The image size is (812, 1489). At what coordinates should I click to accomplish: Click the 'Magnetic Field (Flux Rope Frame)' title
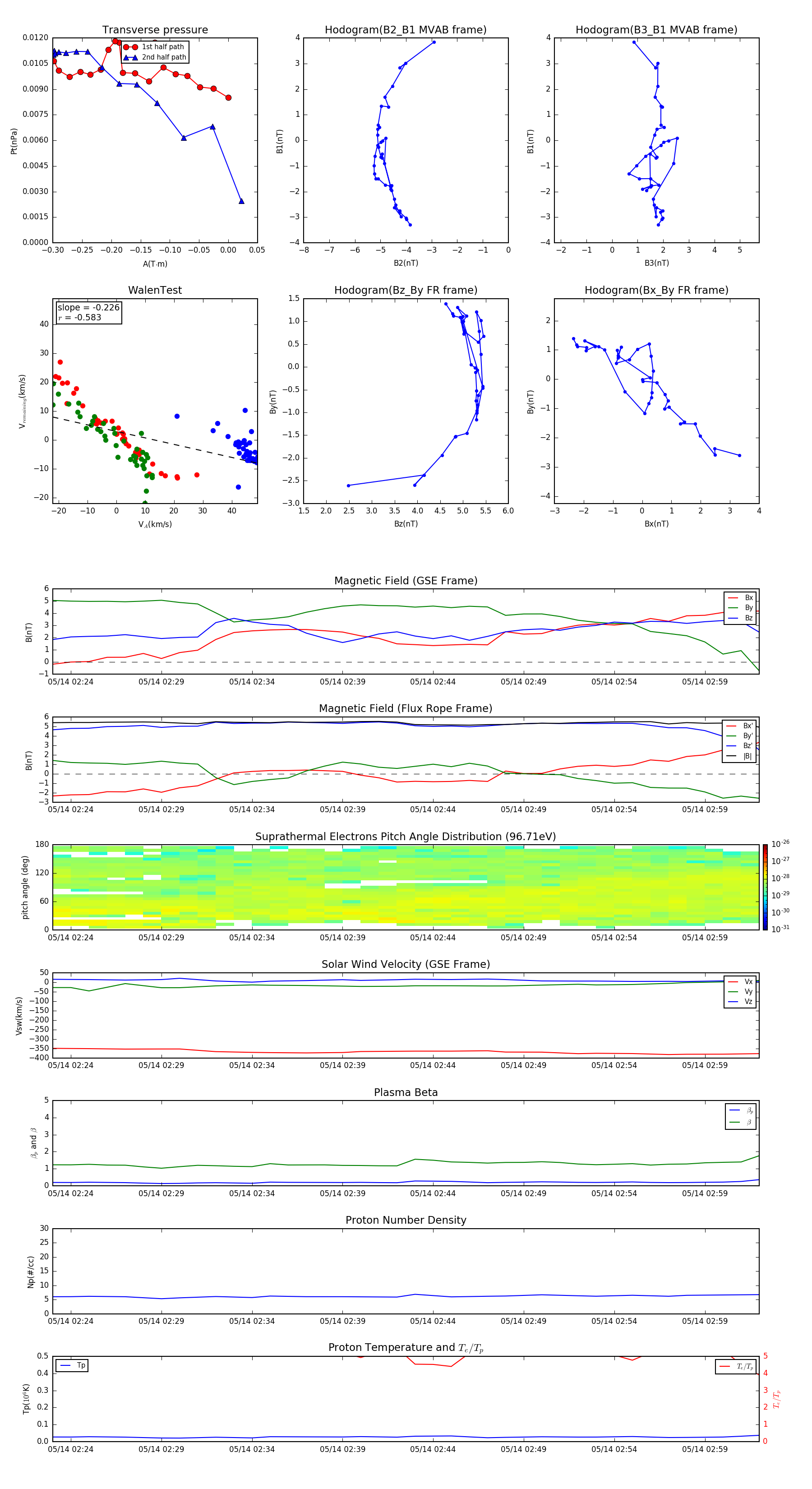coord(406,708)
